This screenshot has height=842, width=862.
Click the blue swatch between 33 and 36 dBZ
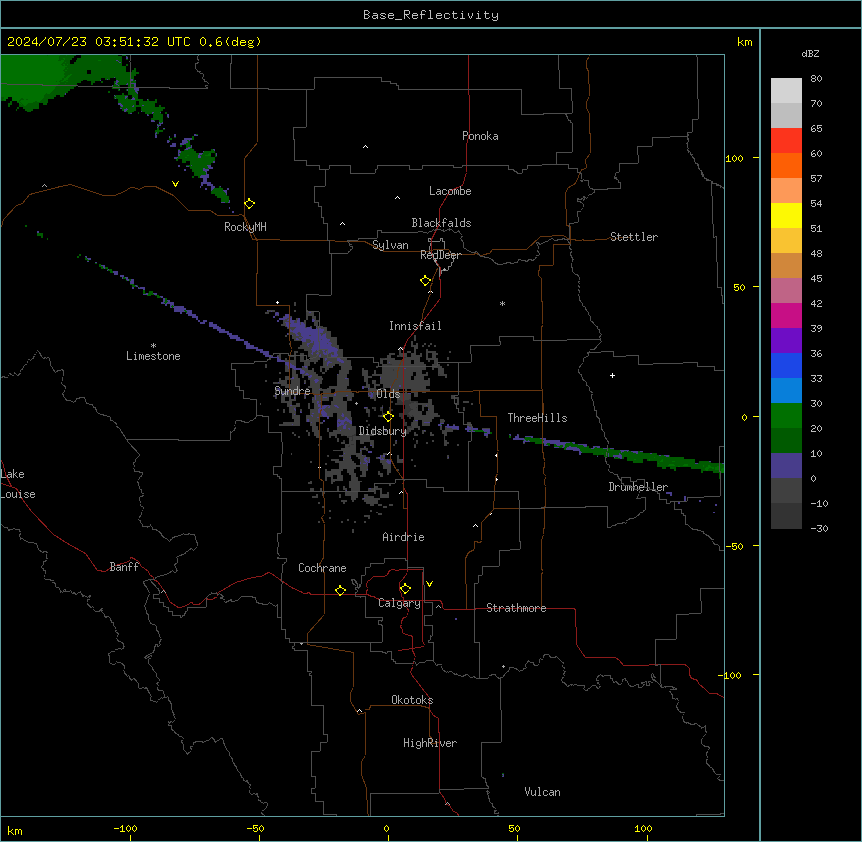[786, 365]
